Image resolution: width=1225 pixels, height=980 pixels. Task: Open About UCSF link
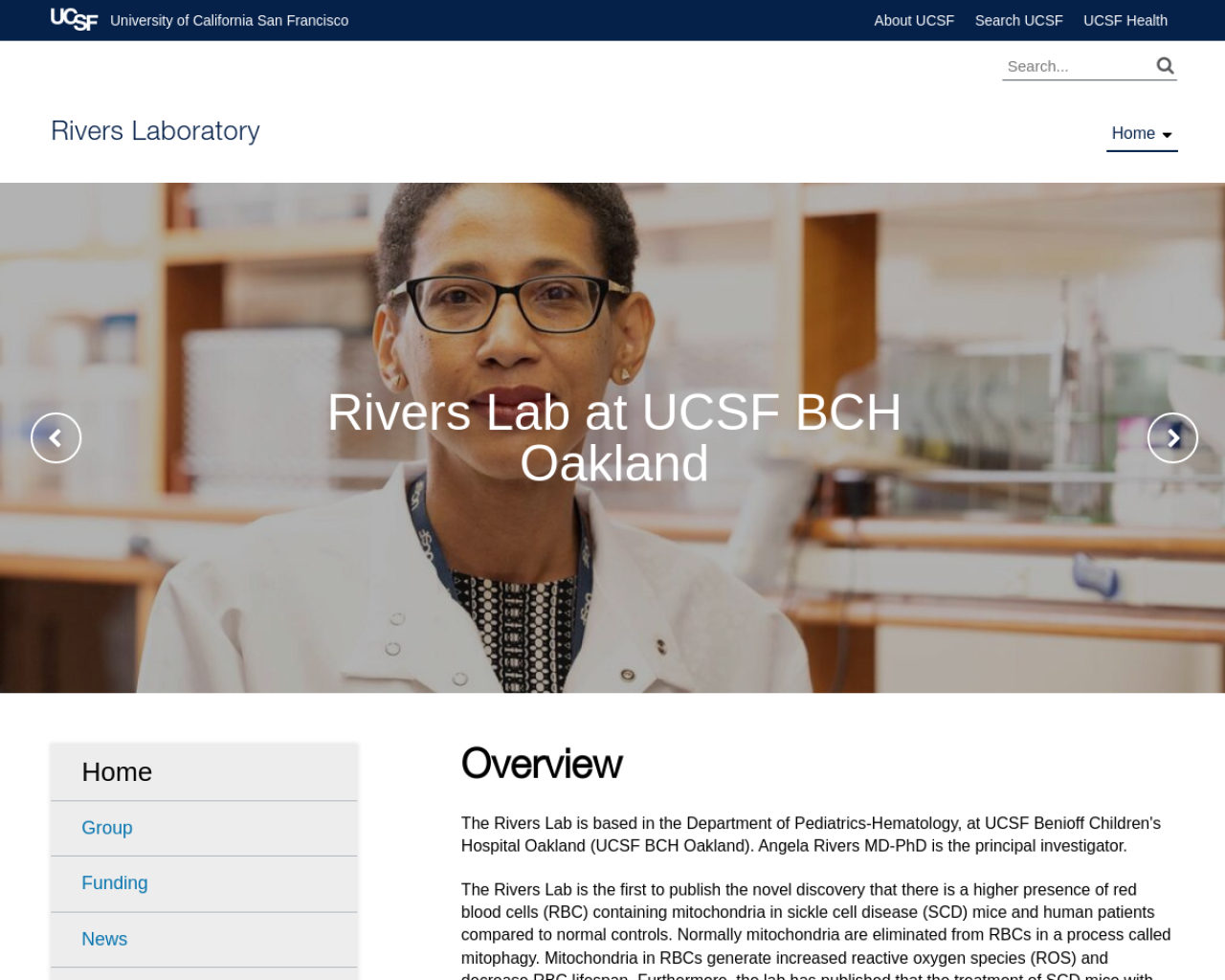tap(914, 20)
